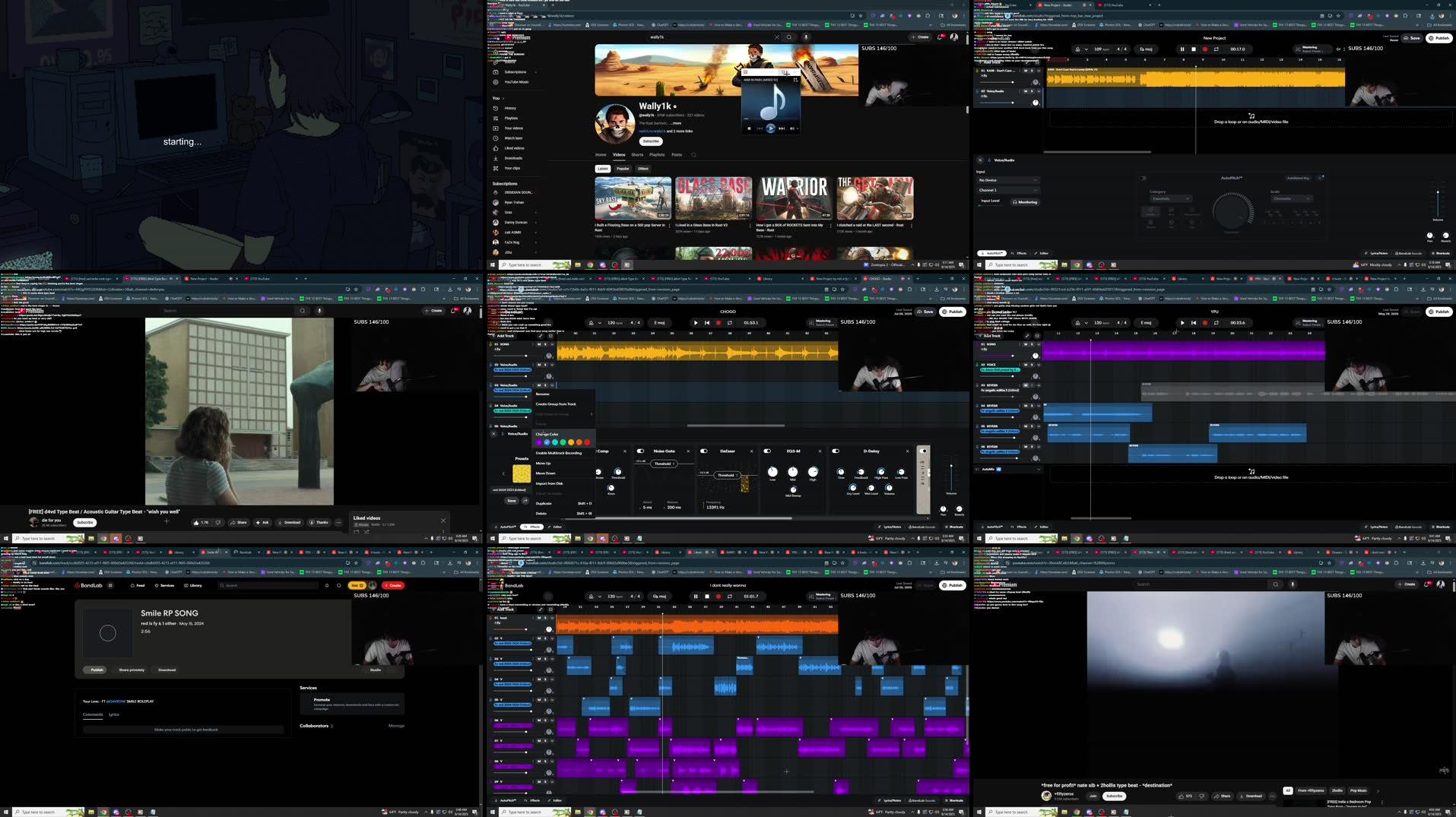Open Lyrics/Notes in the CHOGO studio footer
1456x817 pixels.
point(890,527)
